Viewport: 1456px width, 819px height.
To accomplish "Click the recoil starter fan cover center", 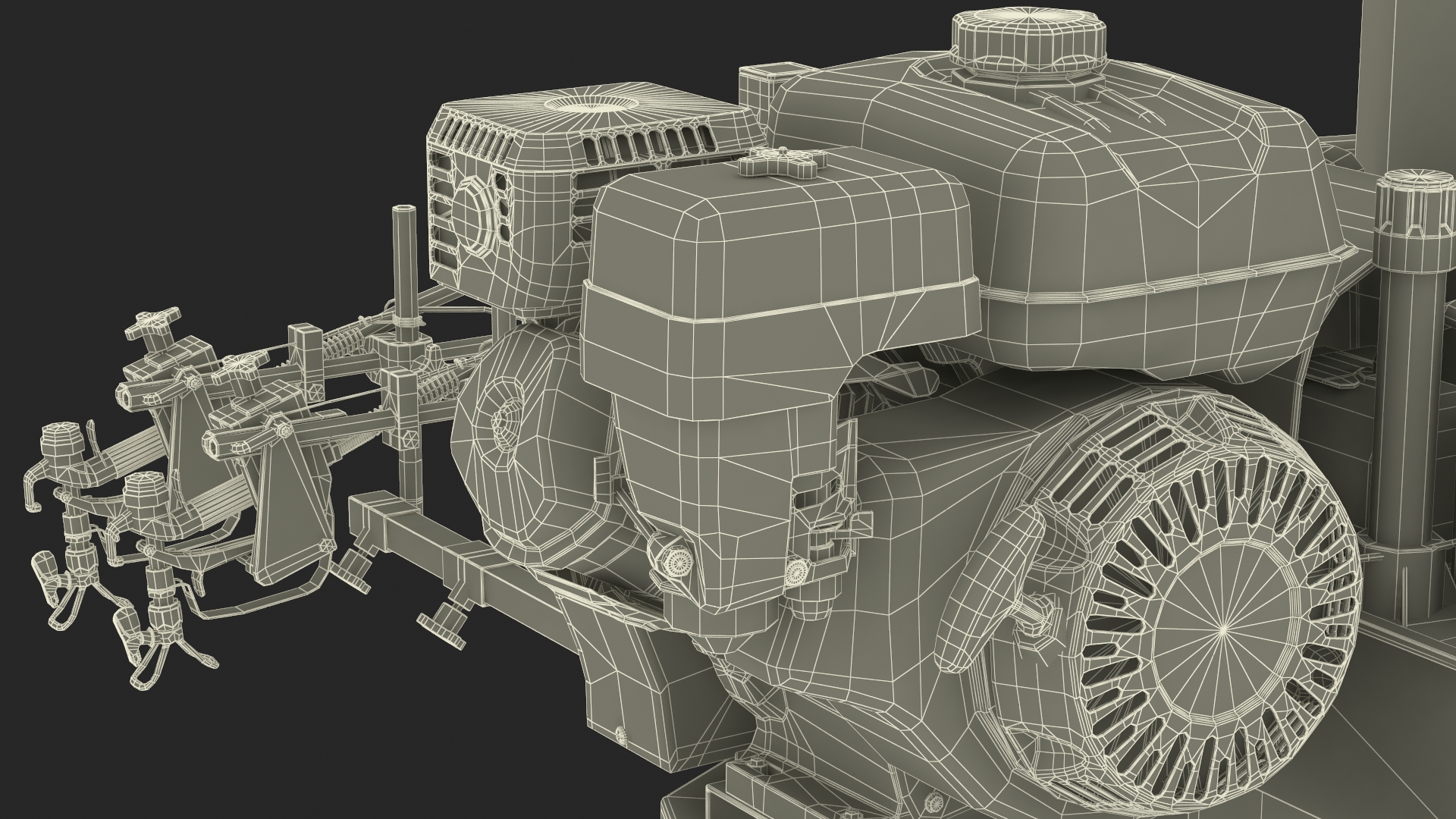I will (1222, 631).
